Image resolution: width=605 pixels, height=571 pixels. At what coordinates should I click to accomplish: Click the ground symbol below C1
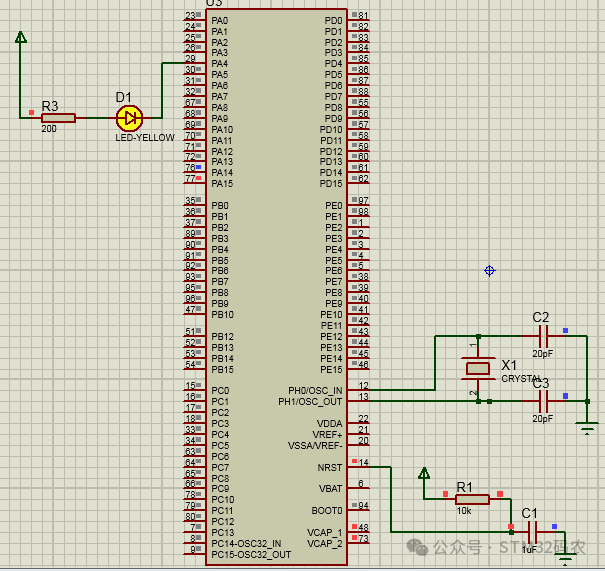pyautogui.click(x=565, y=559)
